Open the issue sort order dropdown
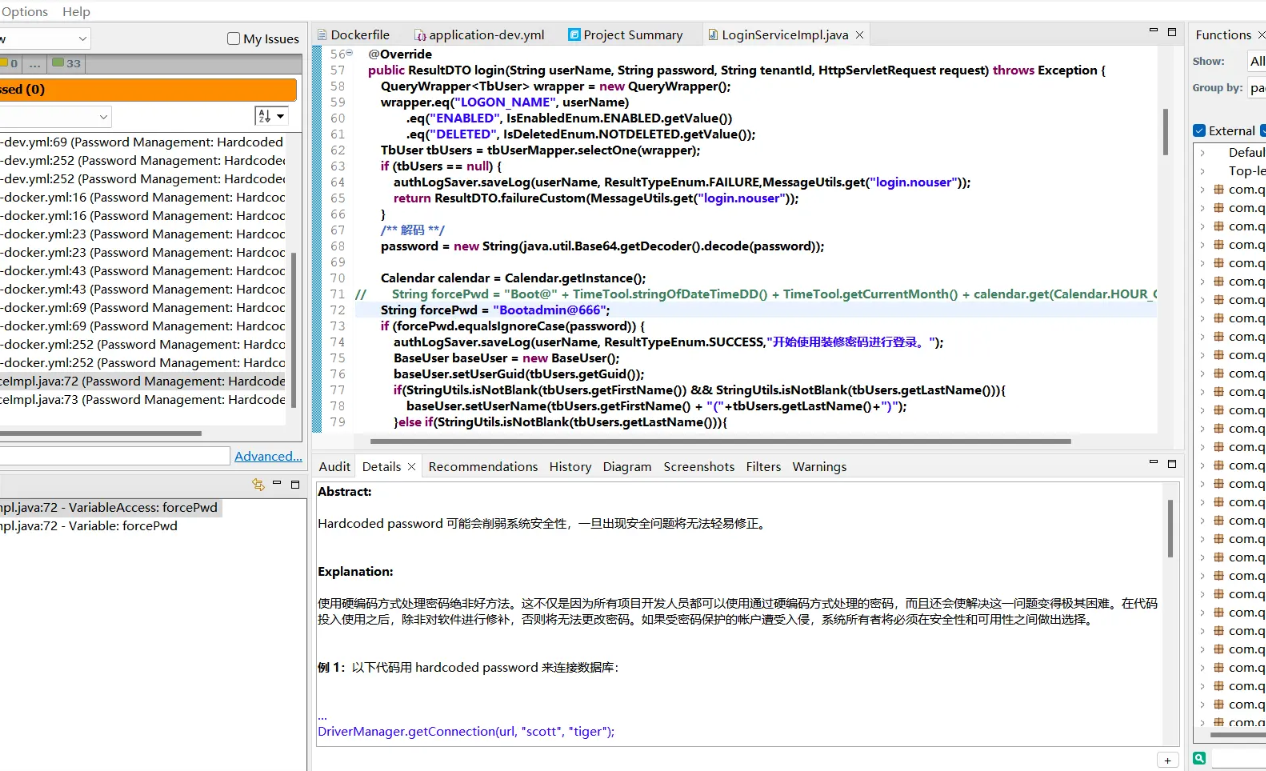This screenshot has height=771, width=1266. click(x=270, y=116)
